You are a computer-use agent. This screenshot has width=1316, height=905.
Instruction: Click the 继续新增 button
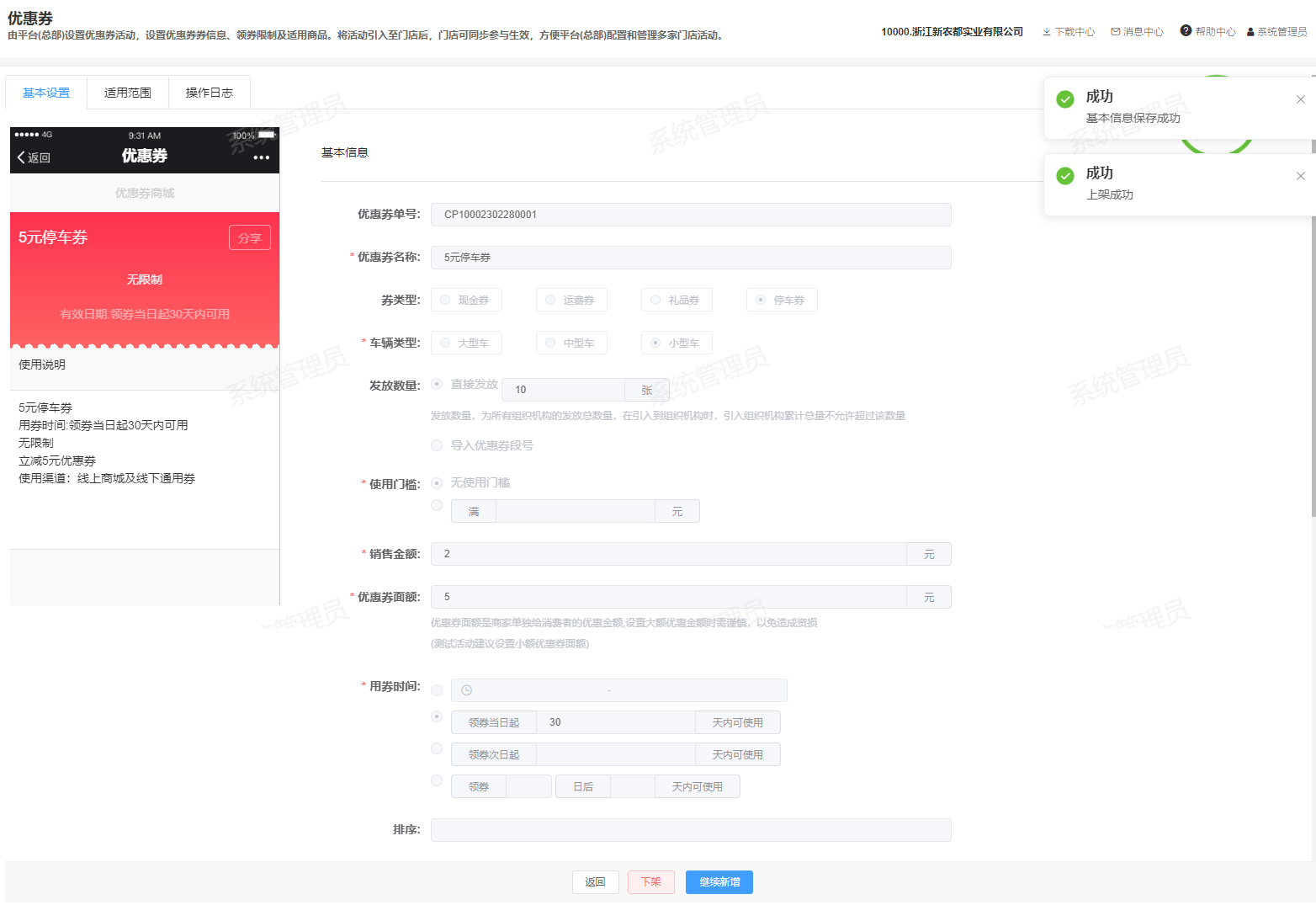click(x=719, y=882)
